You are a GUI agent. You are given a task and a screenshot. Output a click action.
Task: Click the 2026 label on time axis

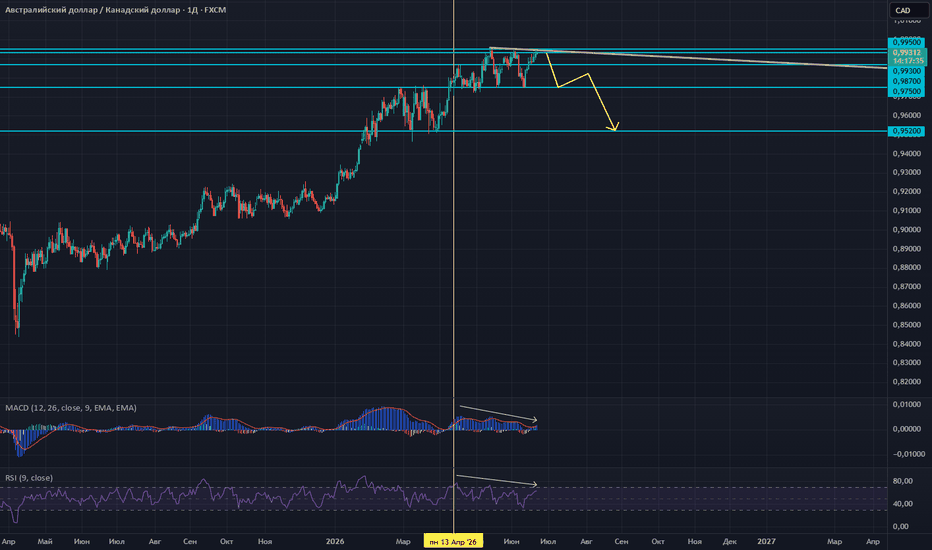click(335, 542)
